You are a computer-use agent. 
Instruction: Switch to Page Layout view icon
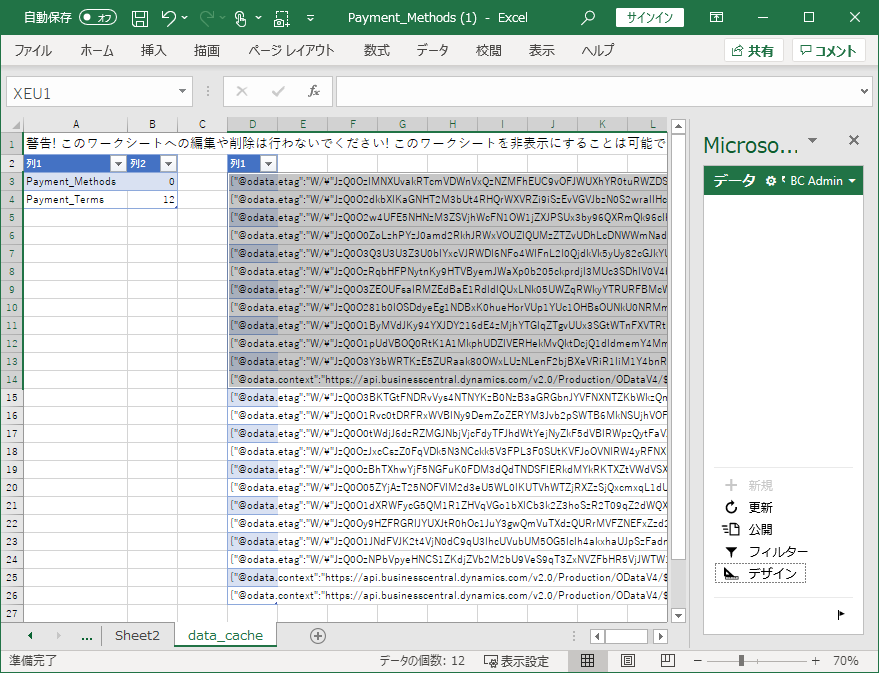click(628, 661)
